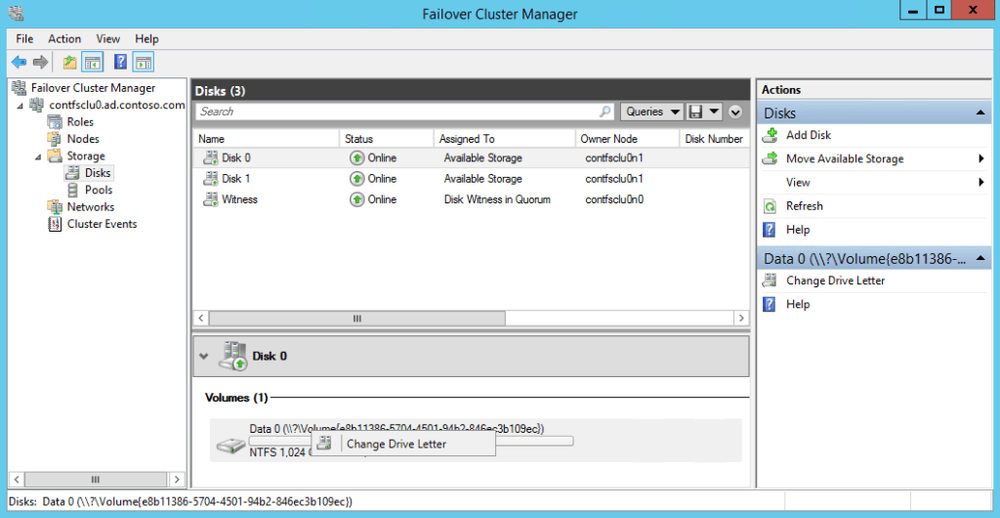1000x518 pixels.
Task: Select Roles in the tree
Action: 80,122
